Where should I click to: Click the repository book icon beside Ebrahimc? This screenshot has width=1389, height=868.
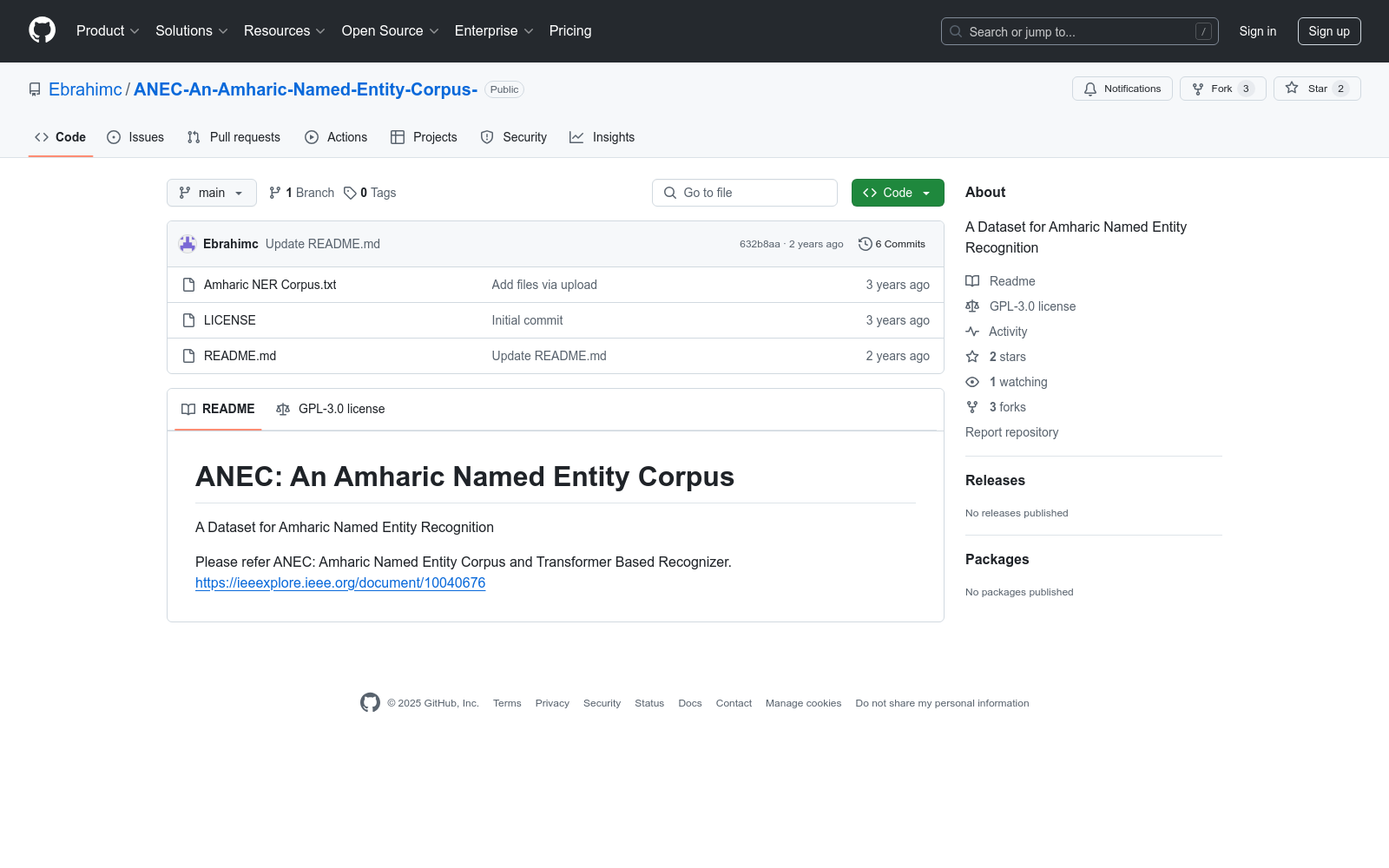(35, 89)
